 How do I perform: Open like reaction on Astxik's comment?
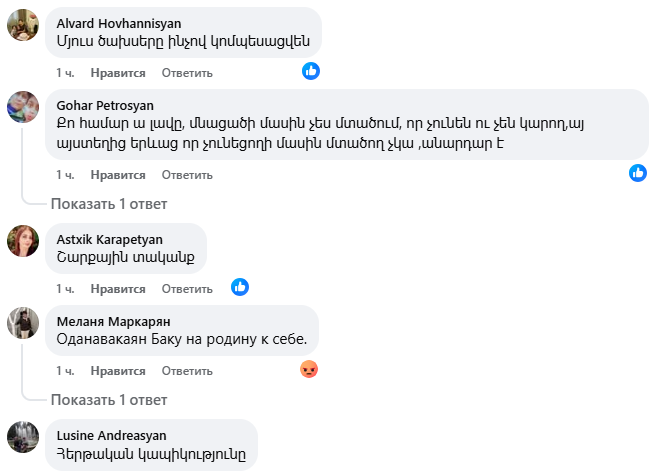tap(240, 288)
